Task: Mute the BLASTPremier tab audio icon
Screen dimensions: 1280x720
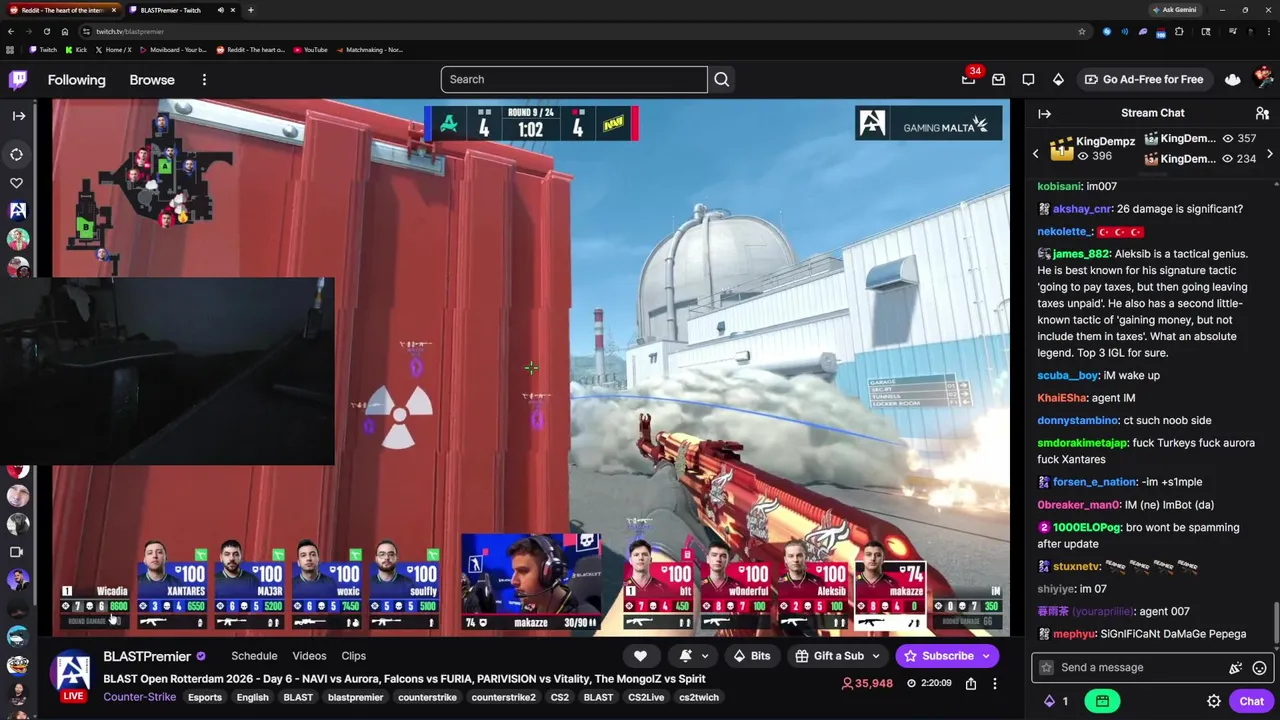Action: [x=220, y=10]
